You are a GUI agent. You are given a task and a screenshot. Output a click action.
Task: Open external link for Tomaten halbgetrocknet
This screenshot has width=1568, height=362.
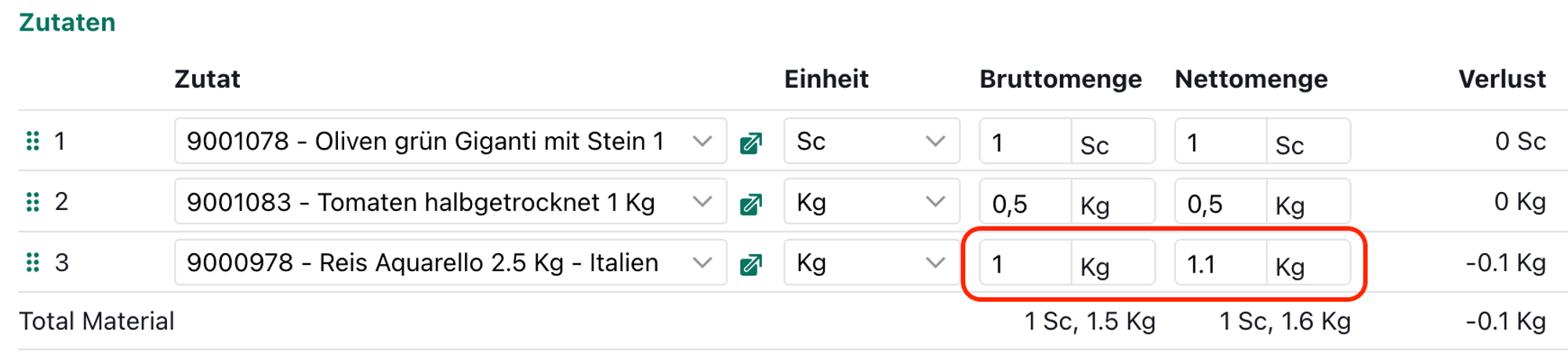click(751, 204)
